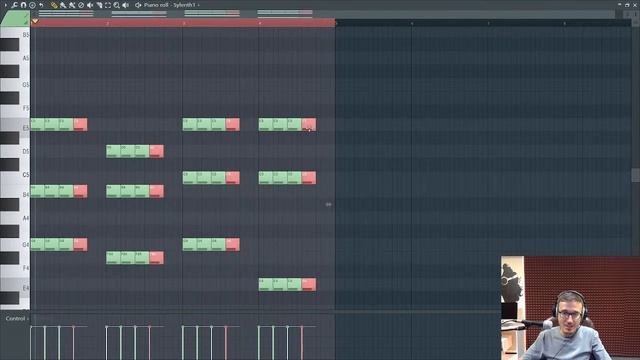Play the G5 piano key

pos(24,84)
